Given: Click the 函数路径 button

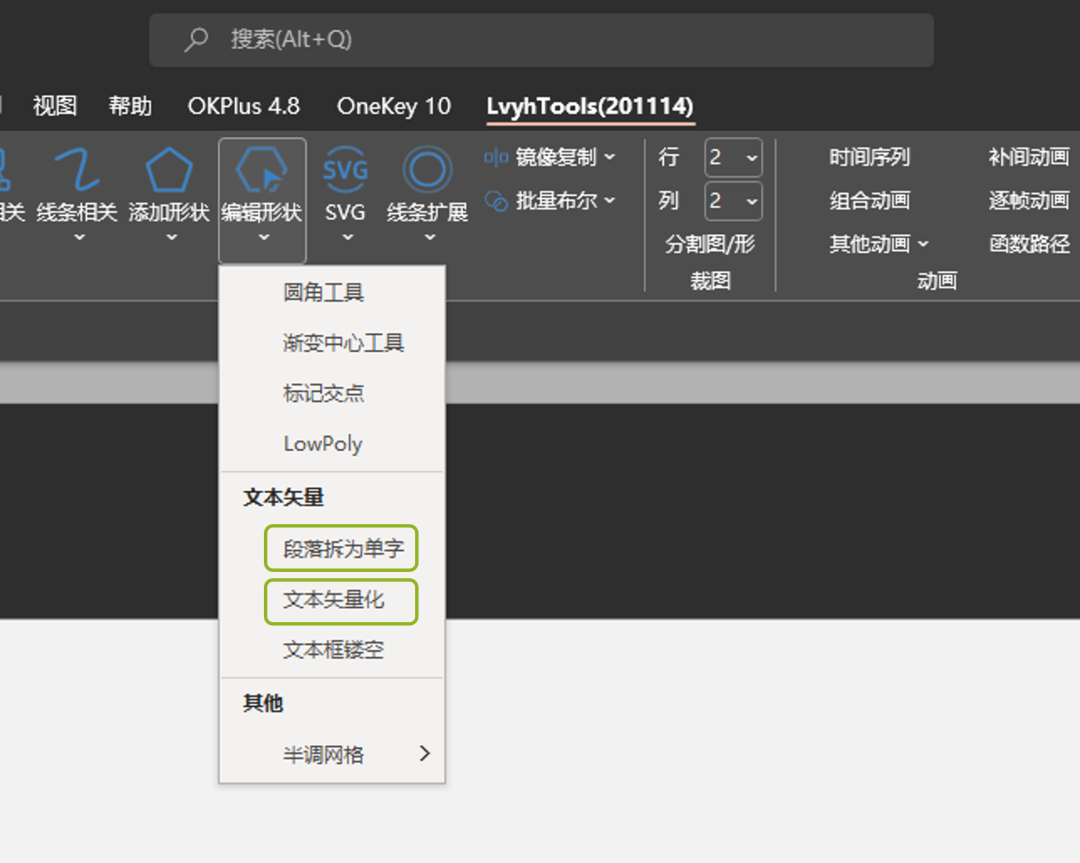Looking at the screenshot, I should (1029, 244).
